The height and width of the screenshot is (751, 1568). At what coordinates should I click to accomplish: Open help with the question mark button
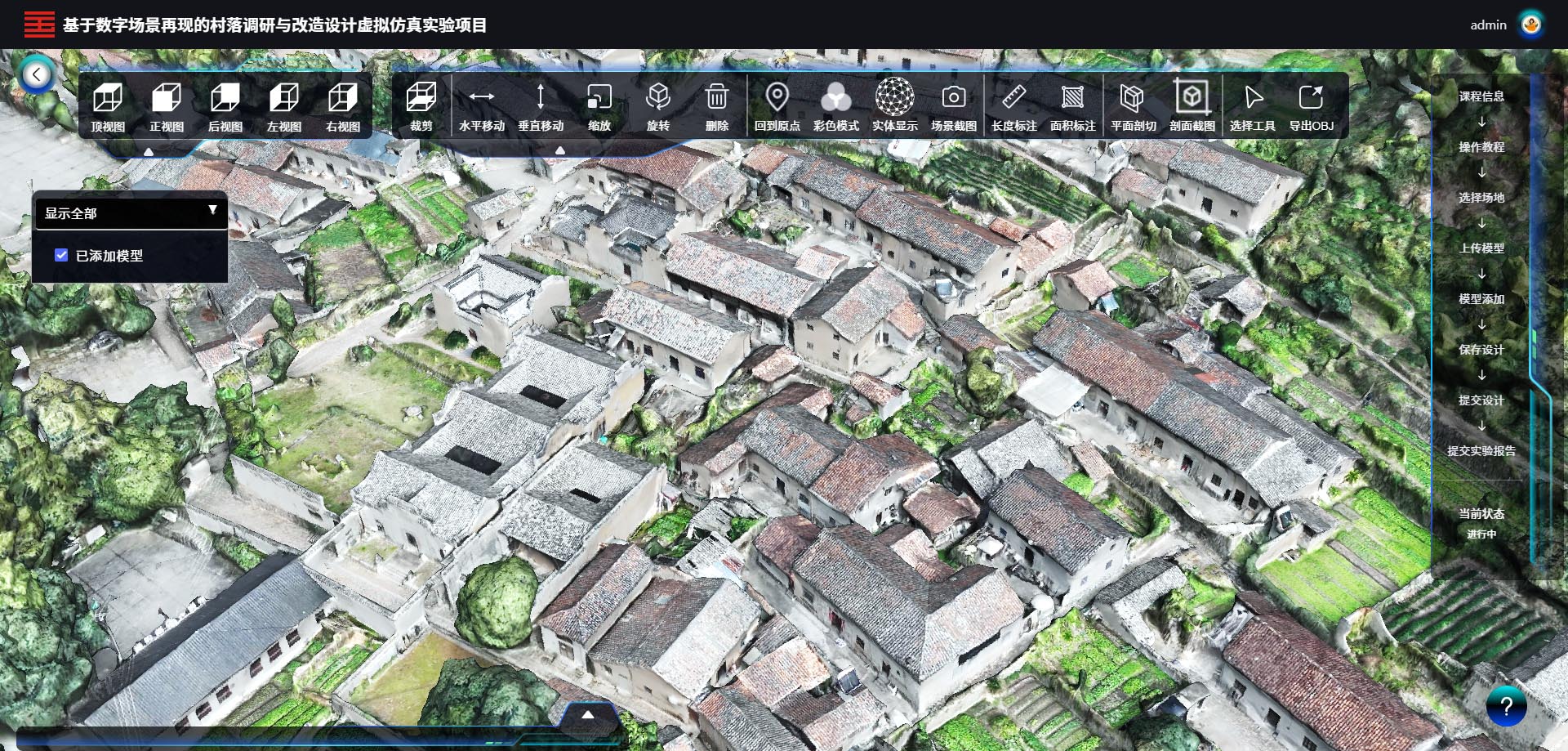[1507, 706]
